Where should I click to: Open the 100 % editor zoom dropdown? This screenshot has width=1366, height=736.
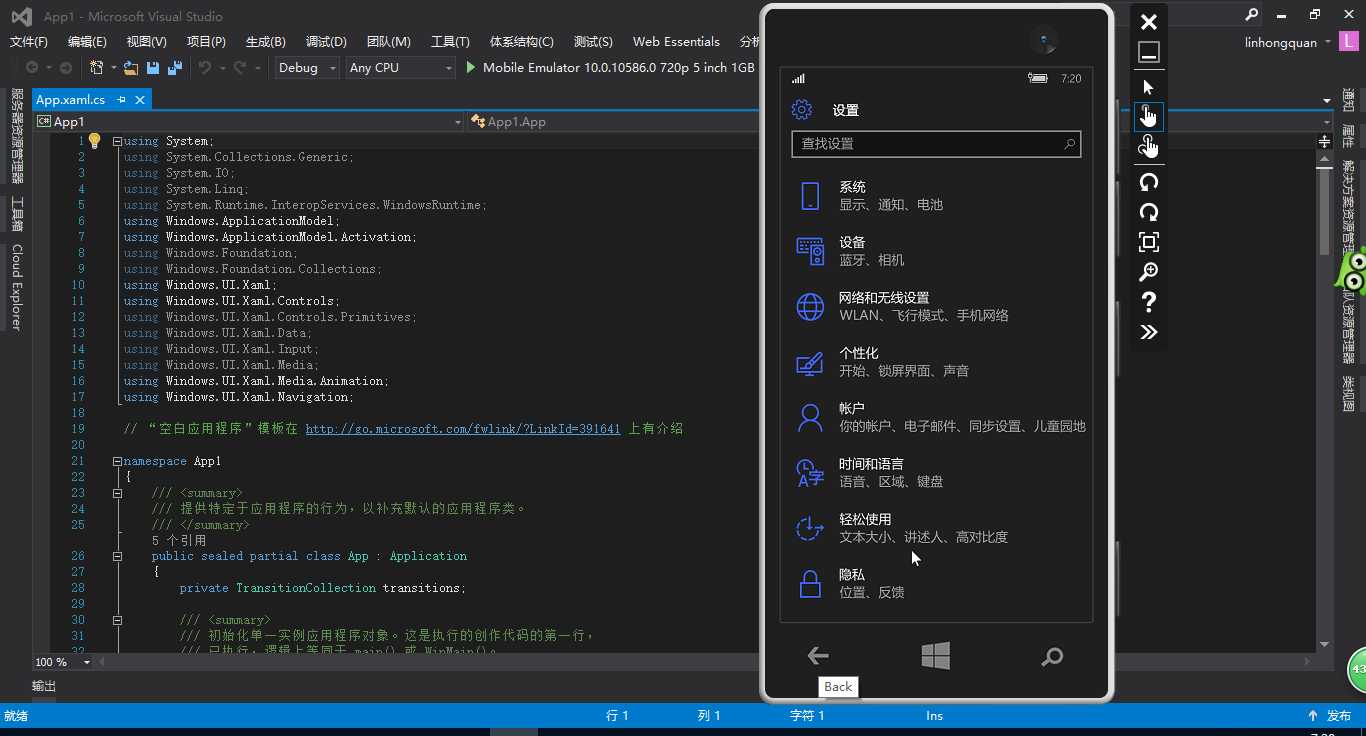61,662
